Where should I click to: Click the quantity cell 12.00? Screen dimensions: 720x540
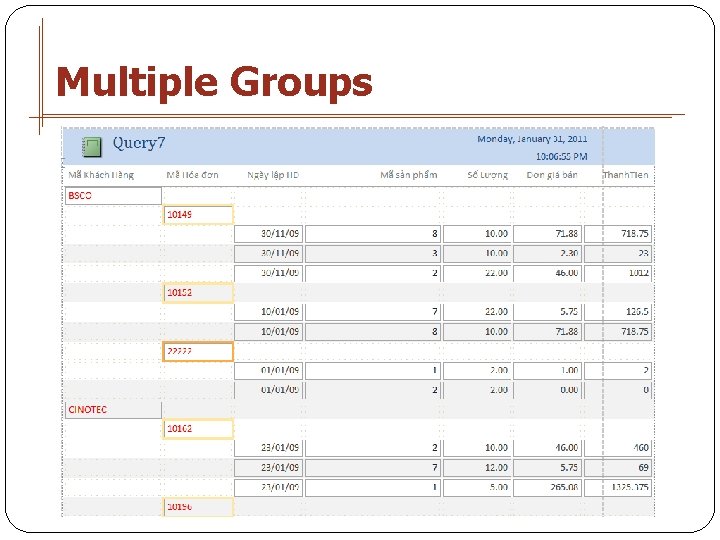pyautogui.click(x=477, y=468)
